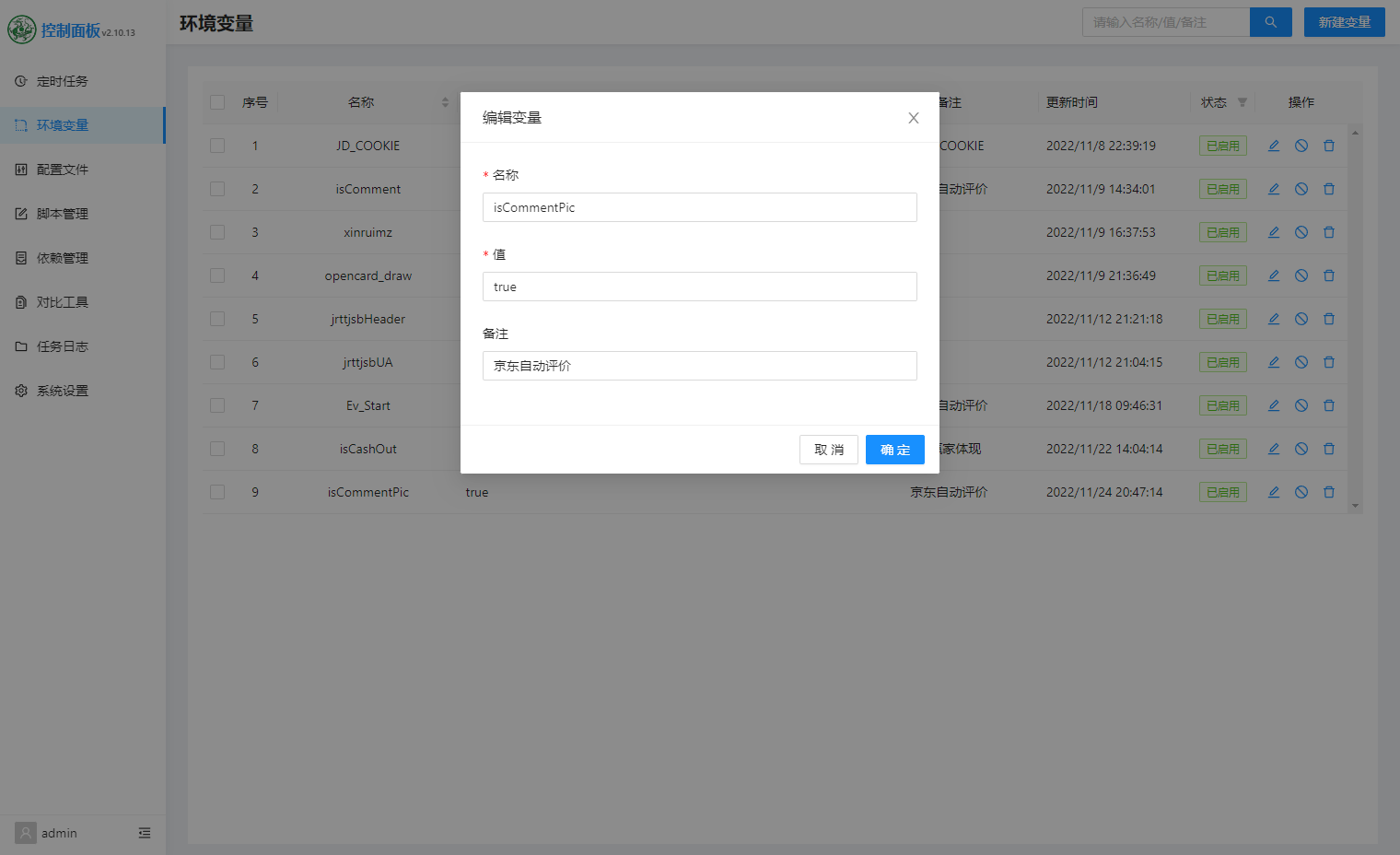Click edit icon on the isCommentPic row
The width and height of the screenshot is (1400, 855).
[x=1274, y=492]
